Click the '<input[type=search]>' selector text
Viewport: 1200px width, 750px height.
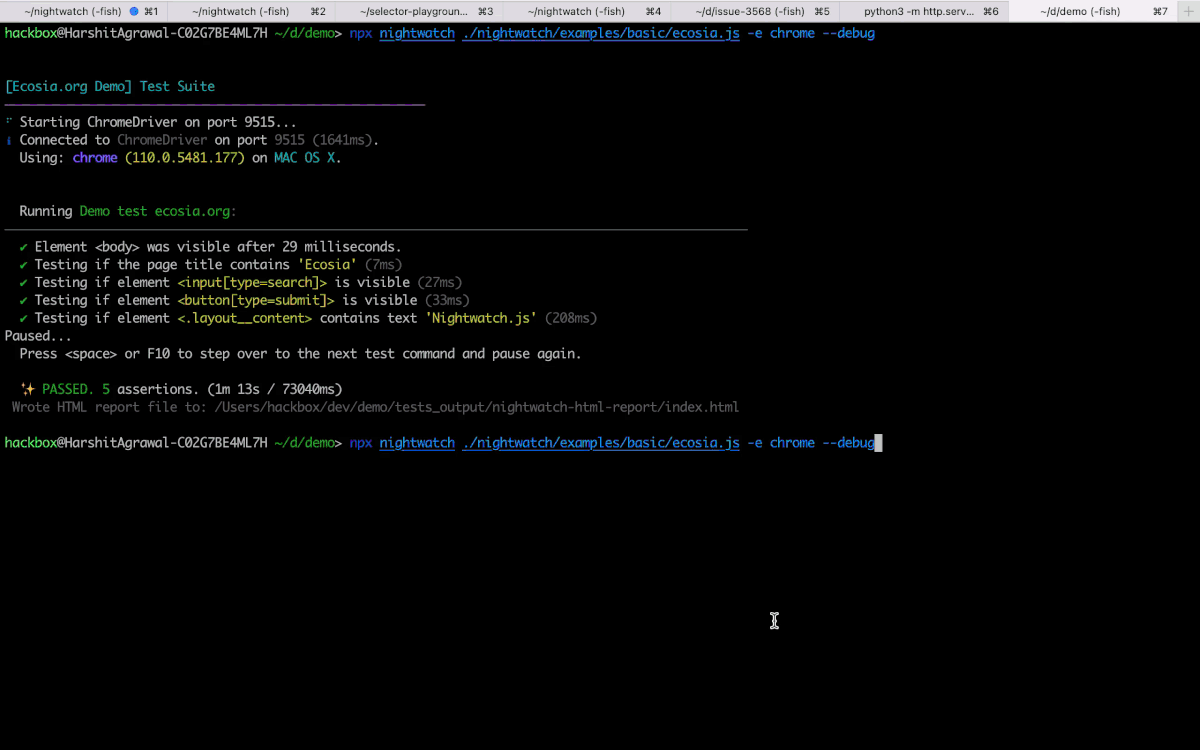click(252, 283)
